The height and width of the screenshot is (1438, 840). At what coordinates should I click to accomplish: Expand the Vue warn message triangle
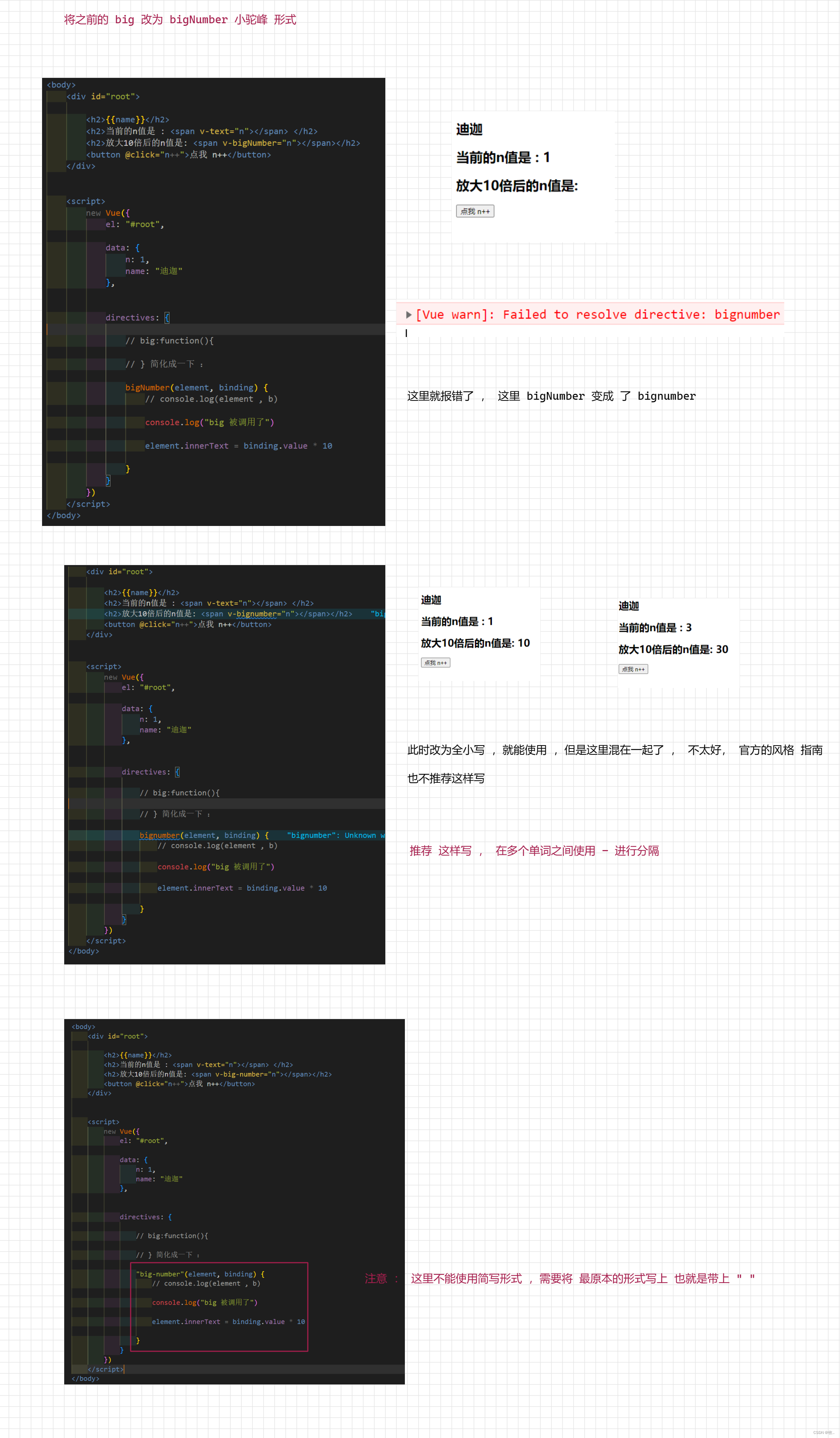point(409,314)
